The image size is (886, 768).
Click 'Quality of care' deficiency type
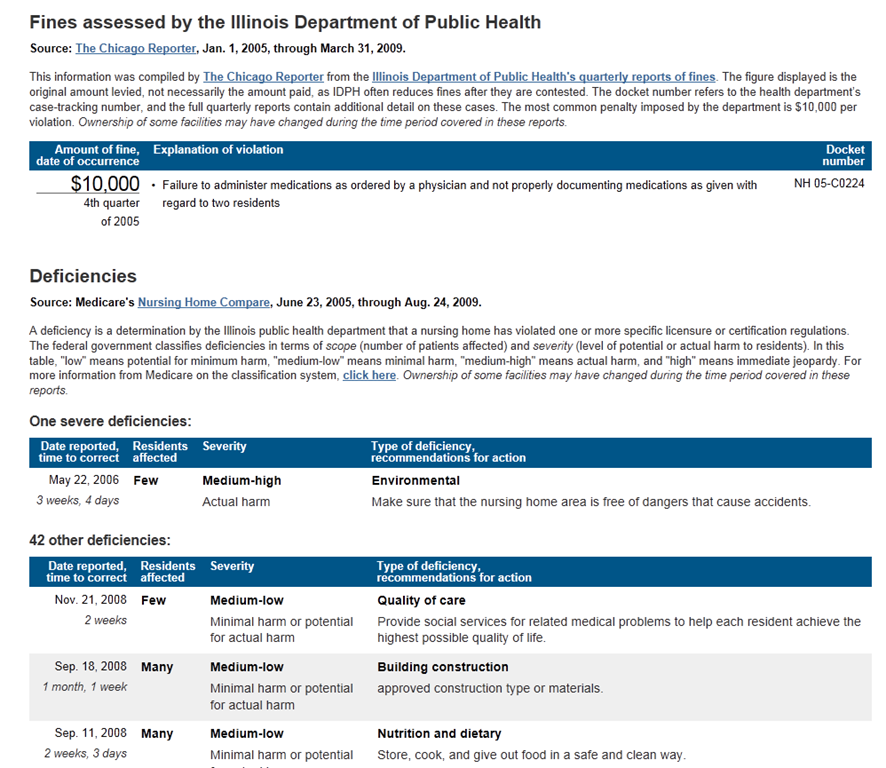[422, 601]
